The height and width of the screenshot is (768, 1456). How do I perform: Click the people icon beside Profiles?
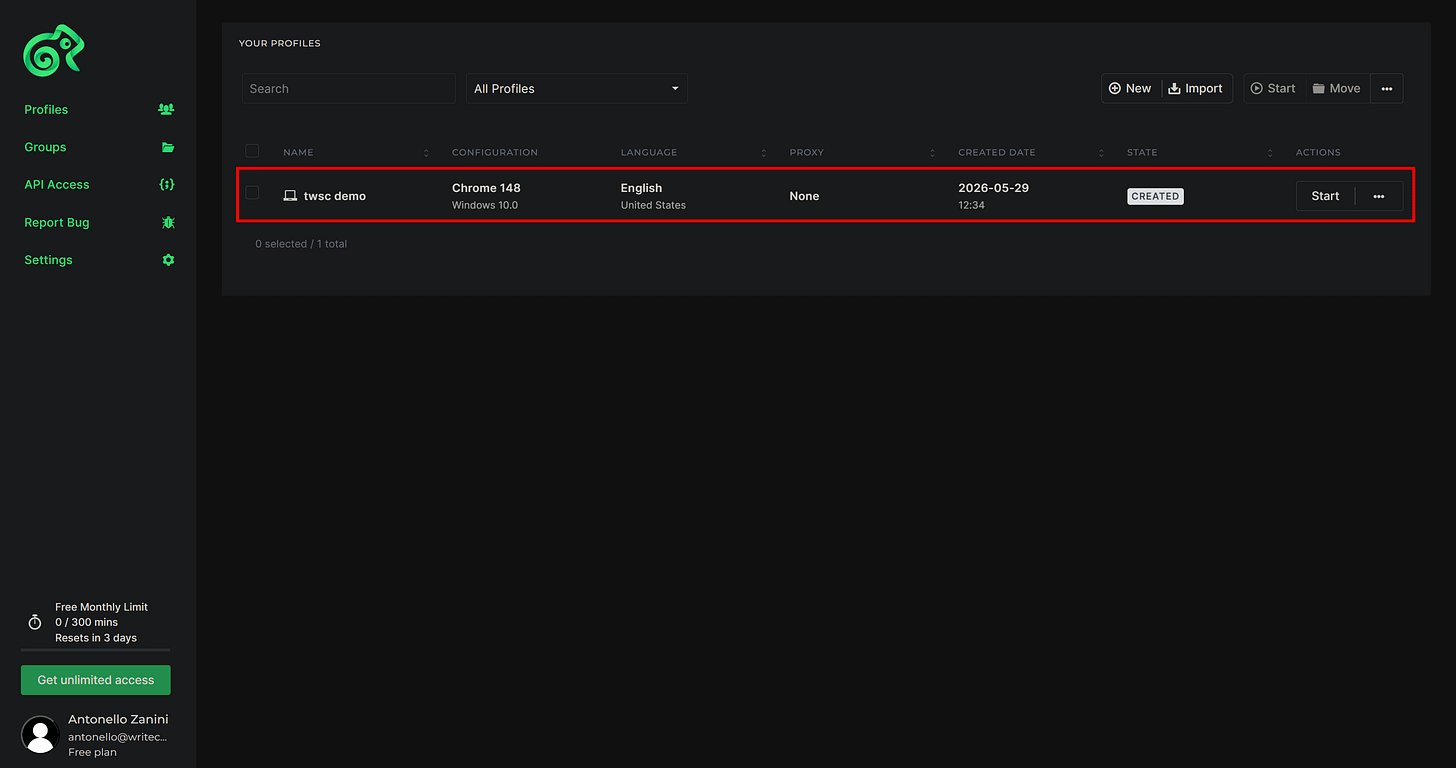click(x=167, y=110)
